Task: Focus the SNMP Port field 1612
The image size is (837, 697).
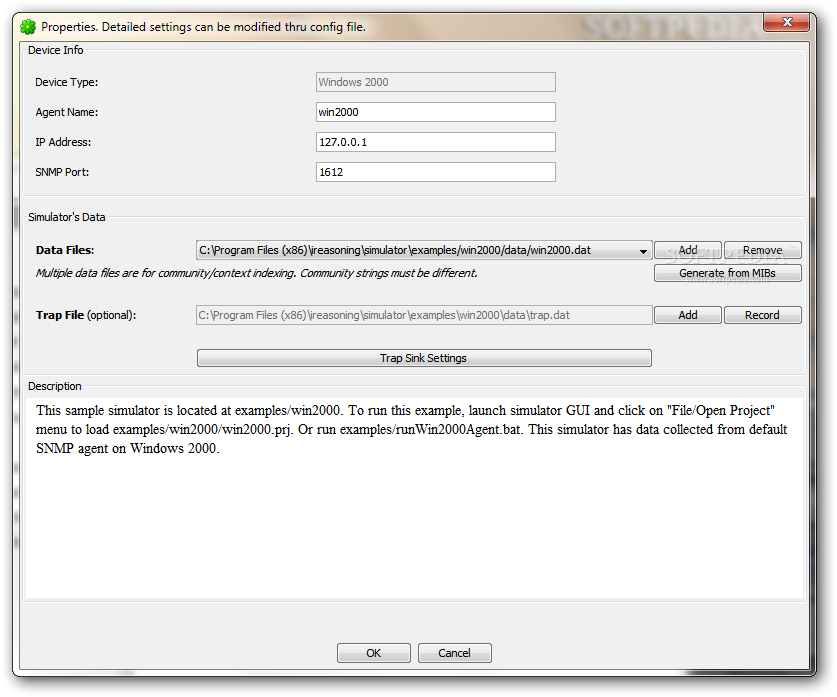Action: point(436,172)
